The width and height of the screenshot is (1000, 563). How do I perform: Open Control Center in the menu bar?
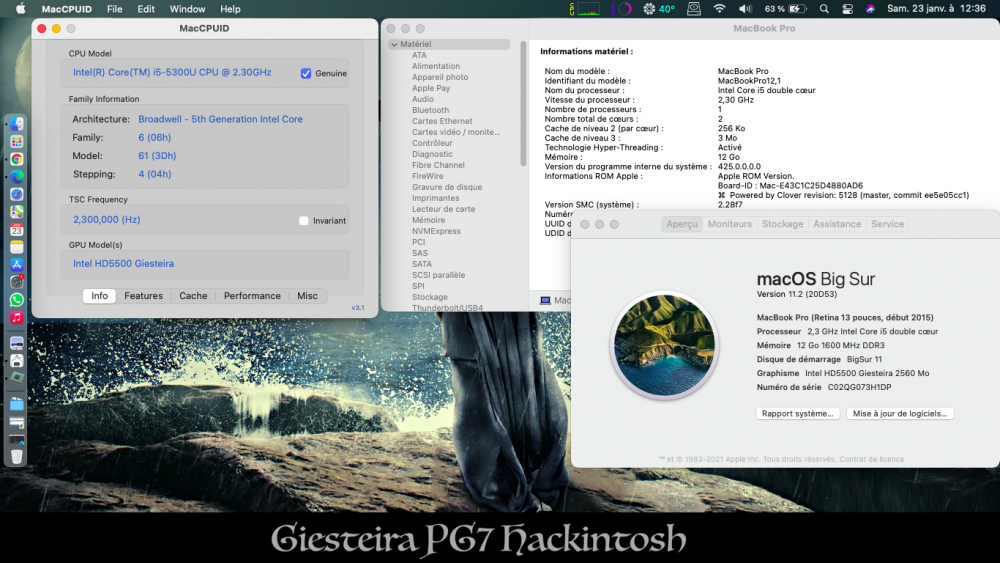(847, 9)
